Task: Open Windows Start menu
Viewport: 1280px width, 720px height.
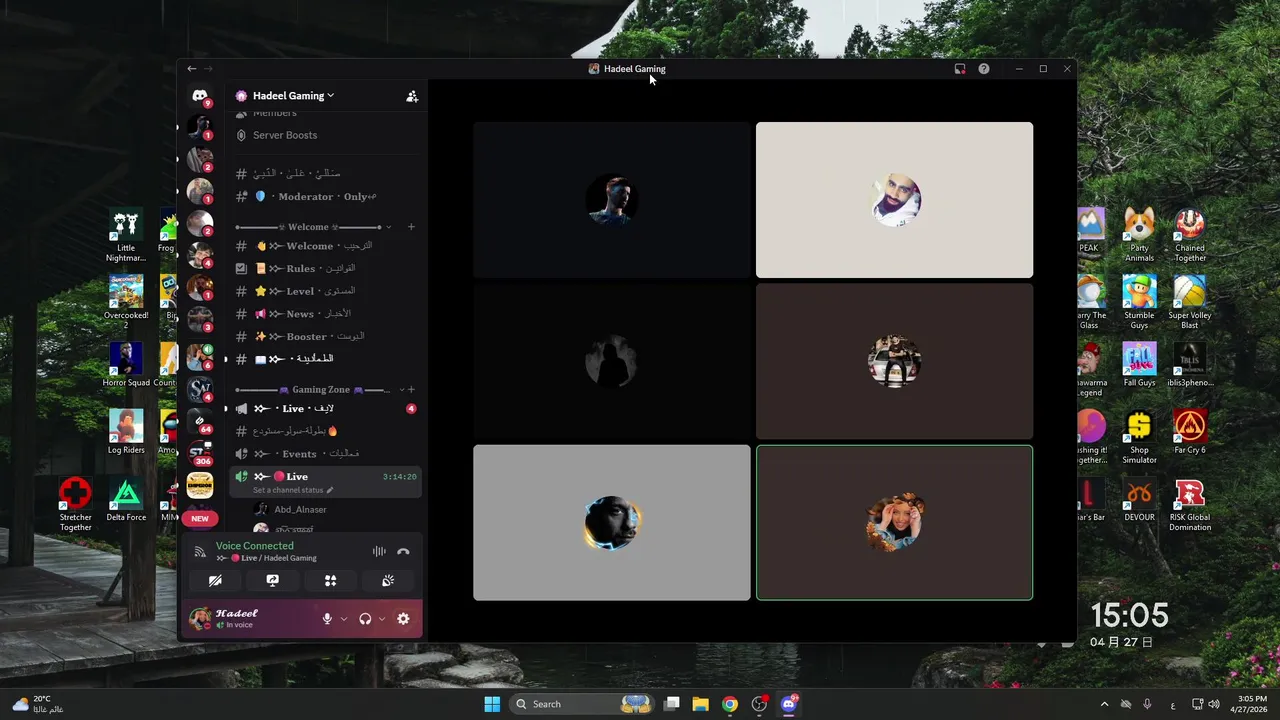Action: 492,704
